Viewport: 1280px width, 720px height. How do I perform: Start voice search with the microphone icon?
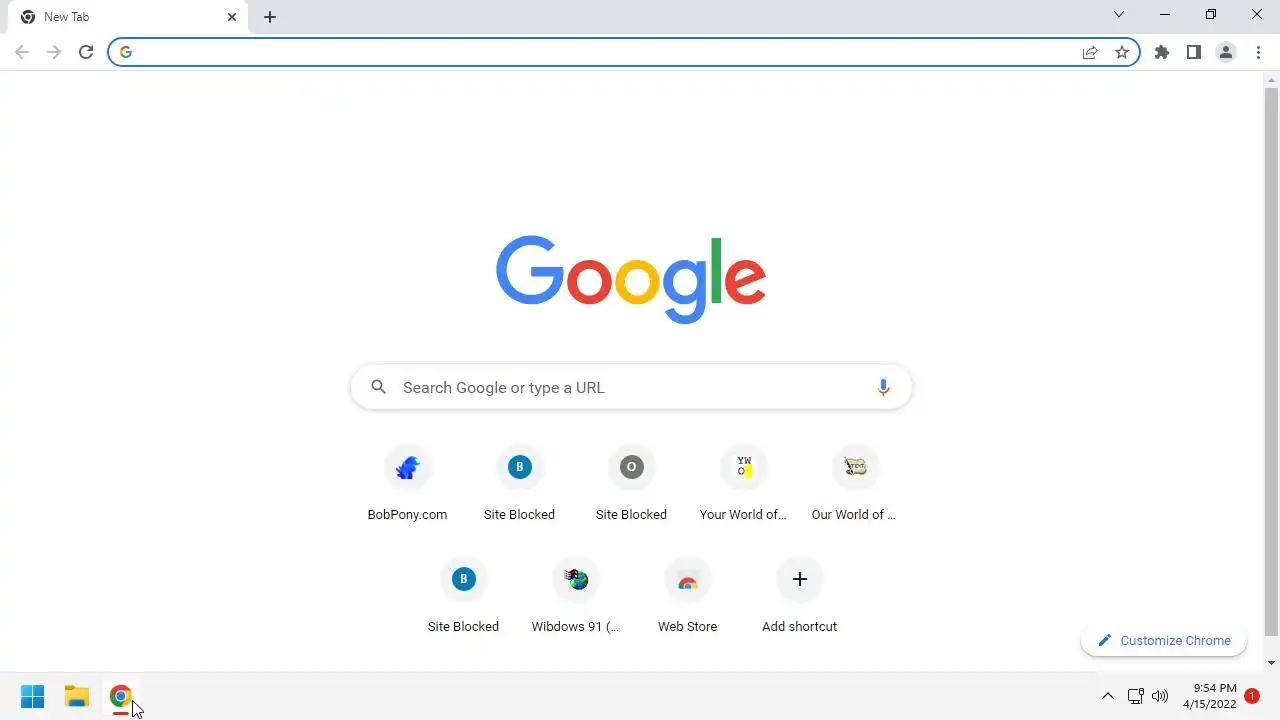pyautogui.click(x=883, y=388)
